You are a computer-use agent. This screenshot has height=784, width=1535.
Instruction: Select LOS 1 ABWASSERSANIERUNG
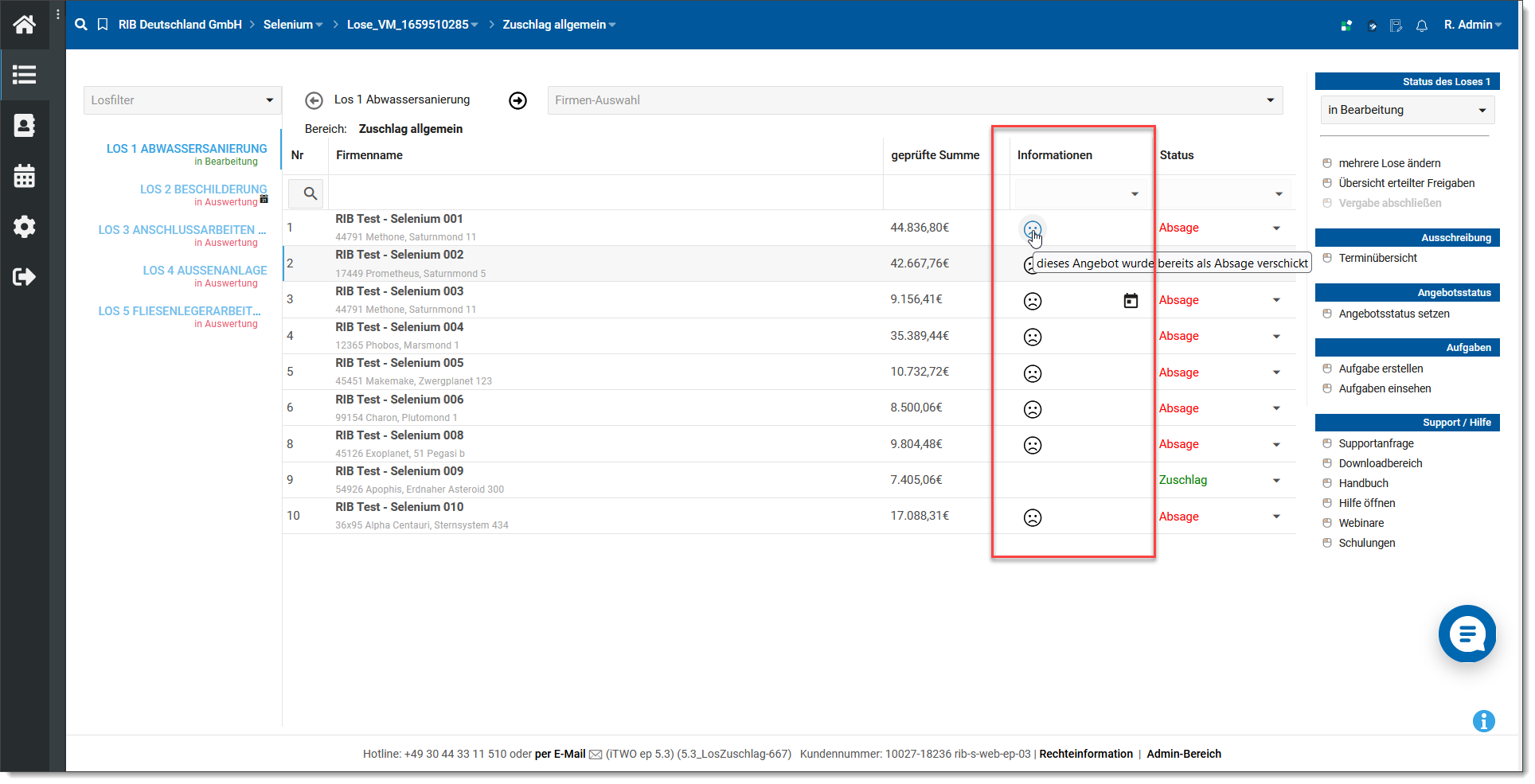(x=187, y=149)
